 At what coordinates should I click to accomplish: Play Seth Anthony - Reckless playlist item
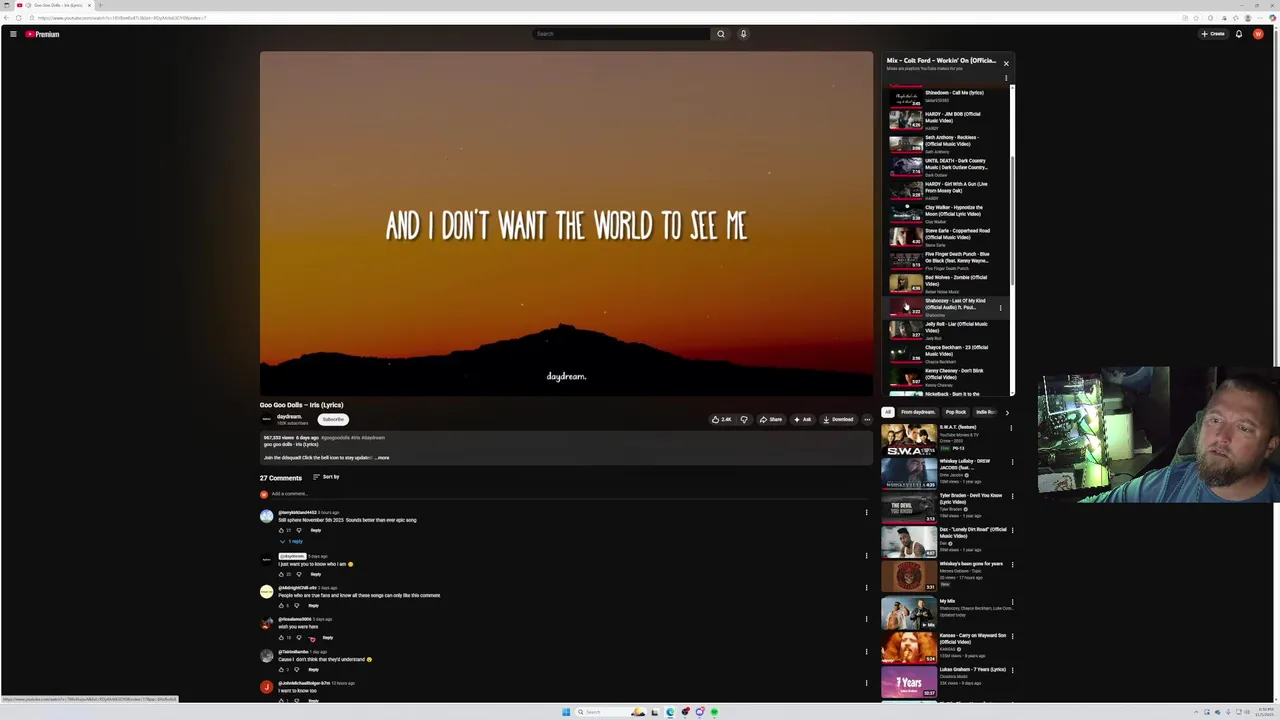pos(945,144)
